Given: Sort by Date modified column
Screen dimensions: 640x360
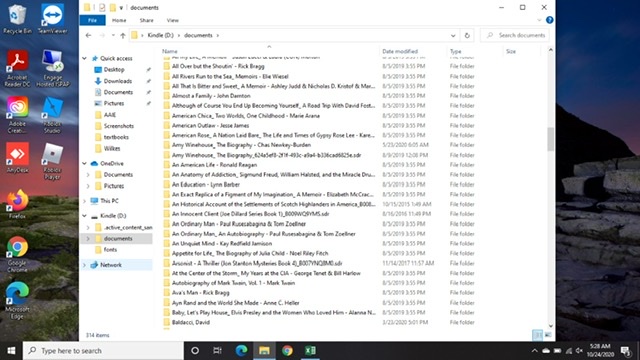Looking at the screenshot, I should pyautogui.click(x=400, y=51).
